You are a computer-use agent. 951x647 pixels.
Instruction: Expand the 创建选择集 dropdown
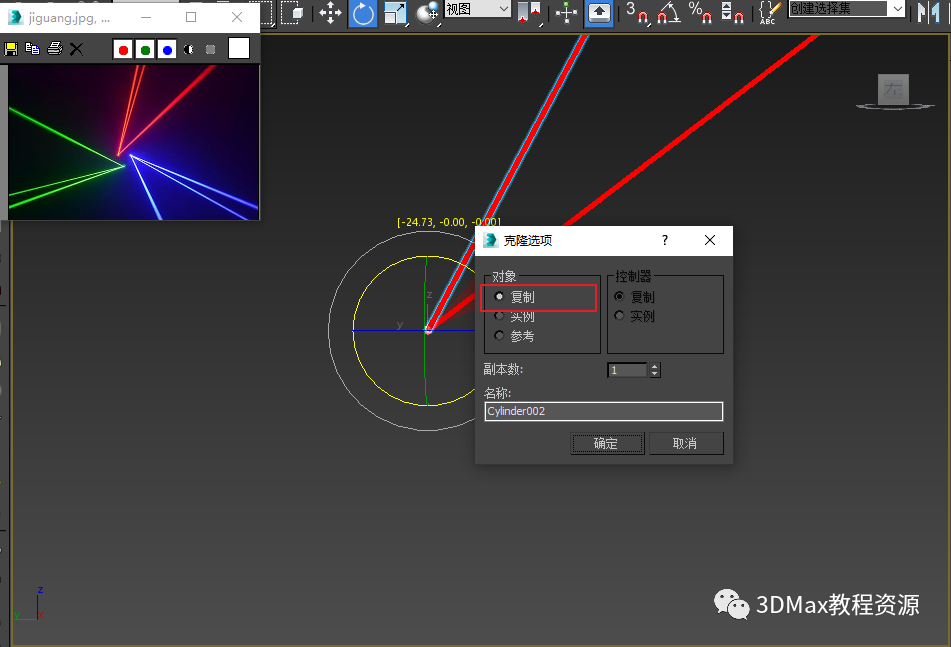[x=897, y=9]
